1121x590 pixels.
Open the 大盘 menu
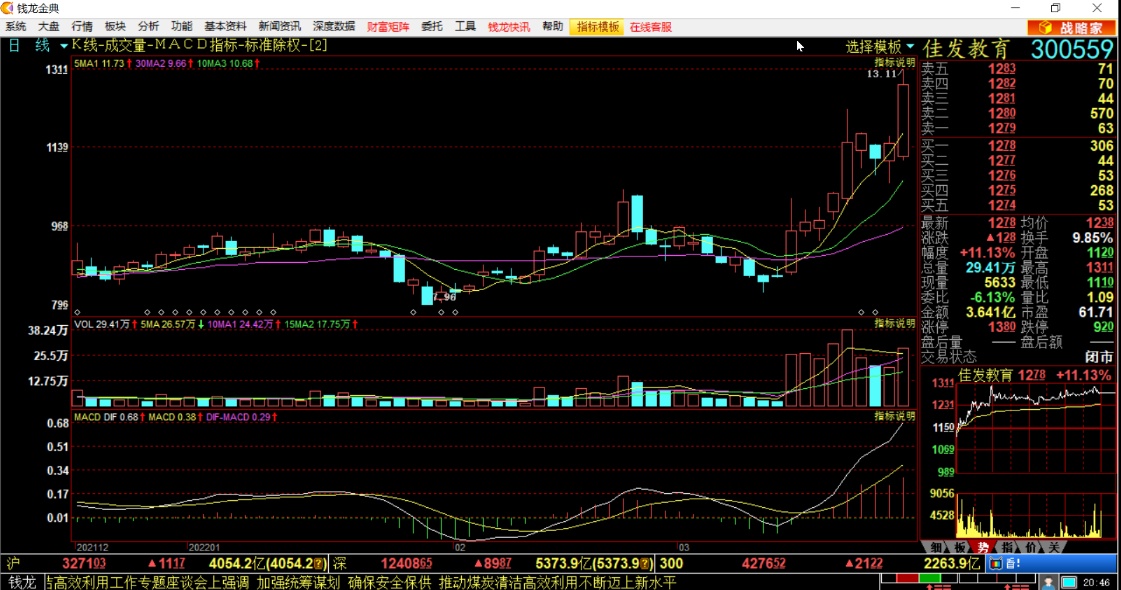pos(49,26)
